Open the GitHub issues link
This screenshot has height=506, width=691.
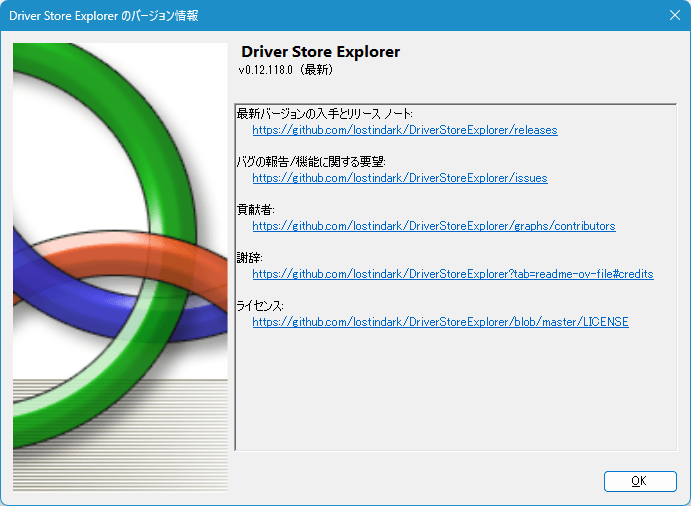click(x=400, y=178)
